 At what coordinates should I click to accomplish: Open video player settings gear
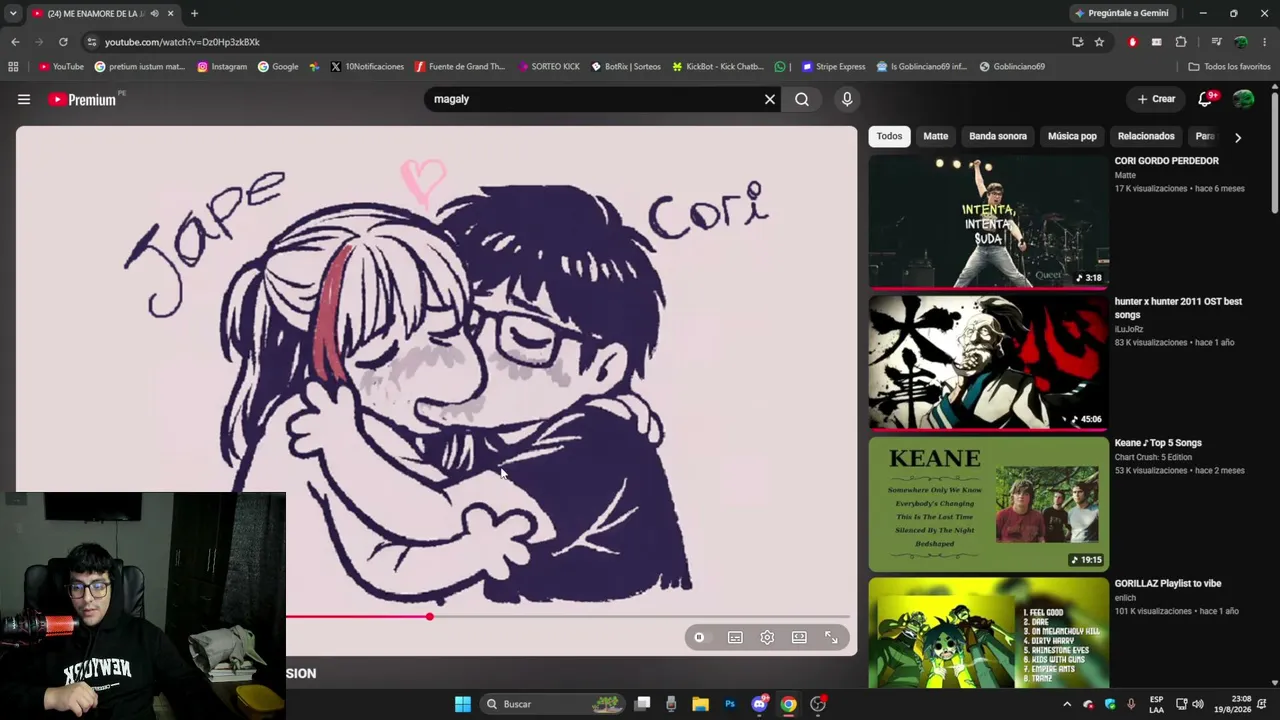[767, 638]
